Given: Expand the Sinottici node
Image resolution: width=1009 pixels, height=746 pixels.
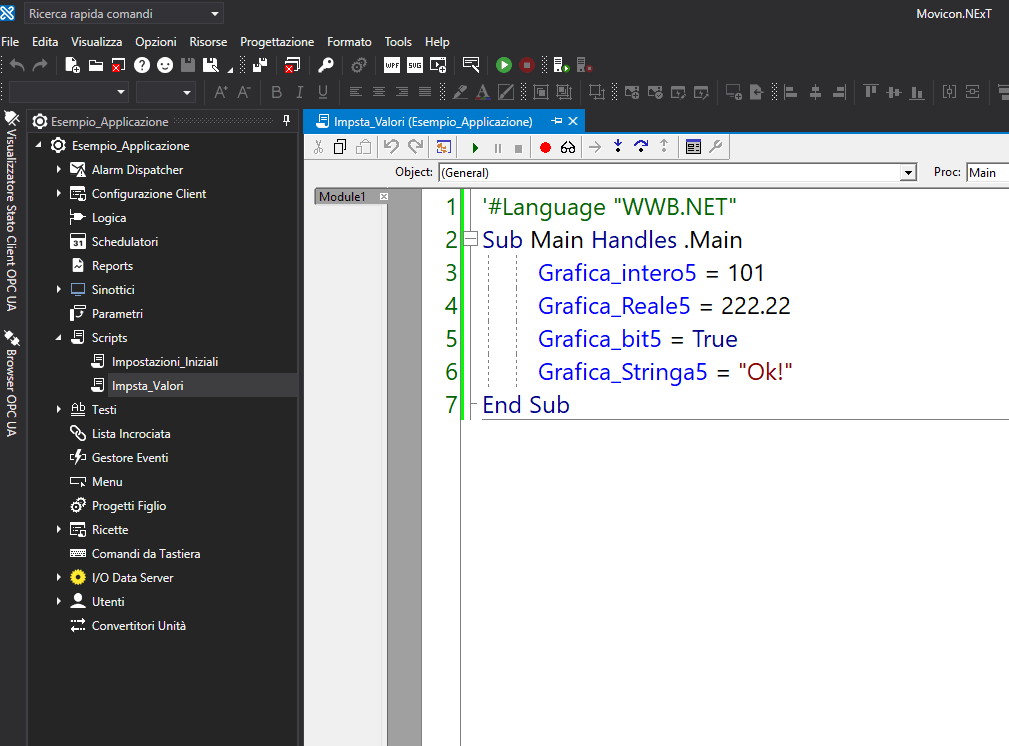Looking at the screenshot, I should pyautogui.click(x=59, y=289).
